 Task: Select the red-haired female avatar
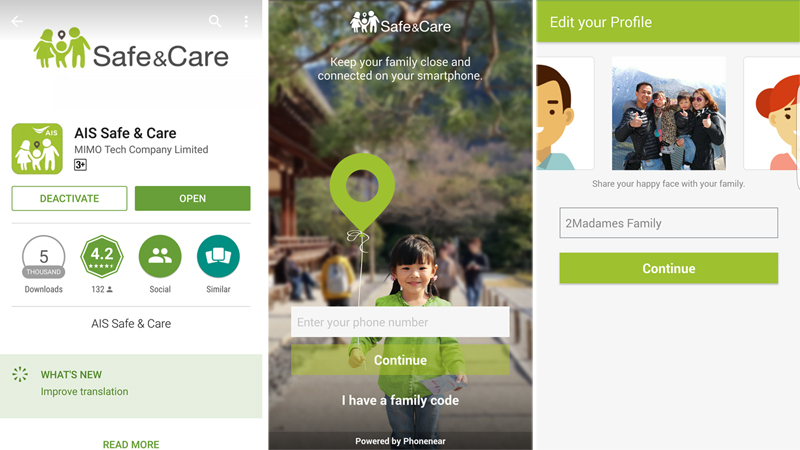pyautogui.click(x=771, y=113)
